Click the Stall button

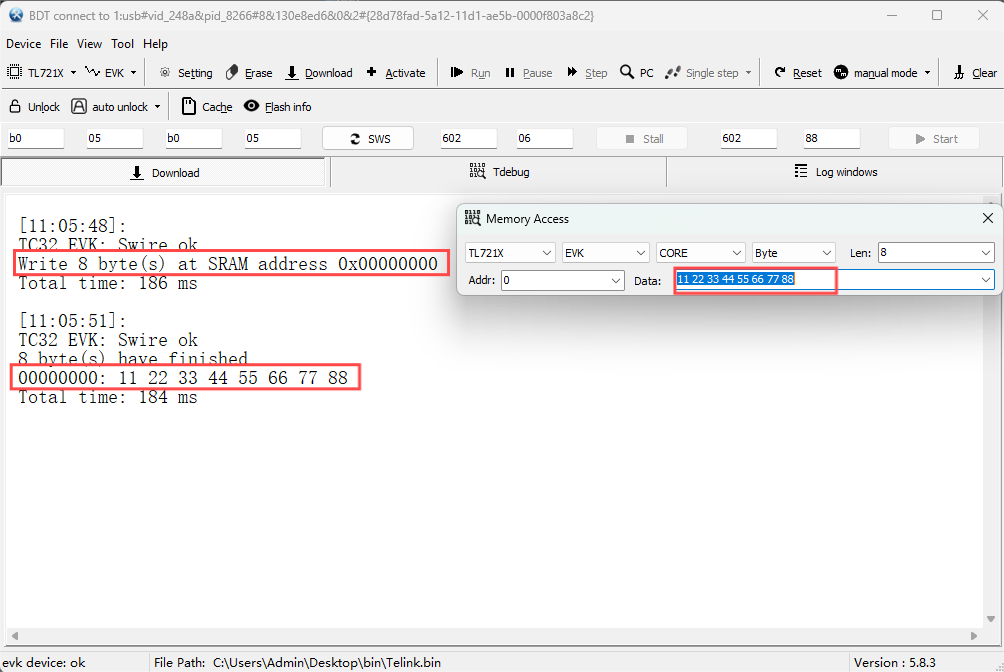pyautogui.click(x=642, y=138)
